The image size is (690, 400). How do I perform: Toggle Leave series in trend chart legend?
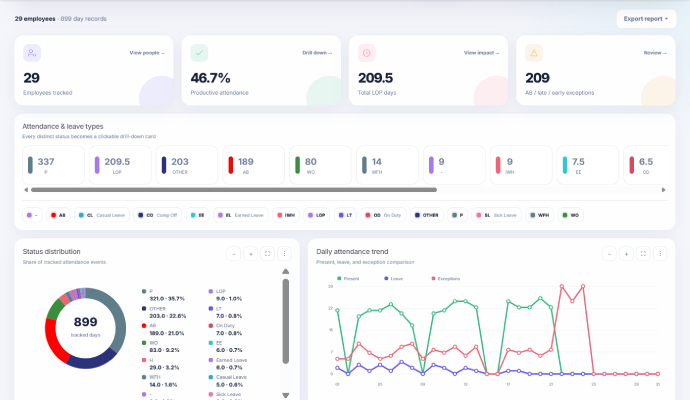(393, 279)
